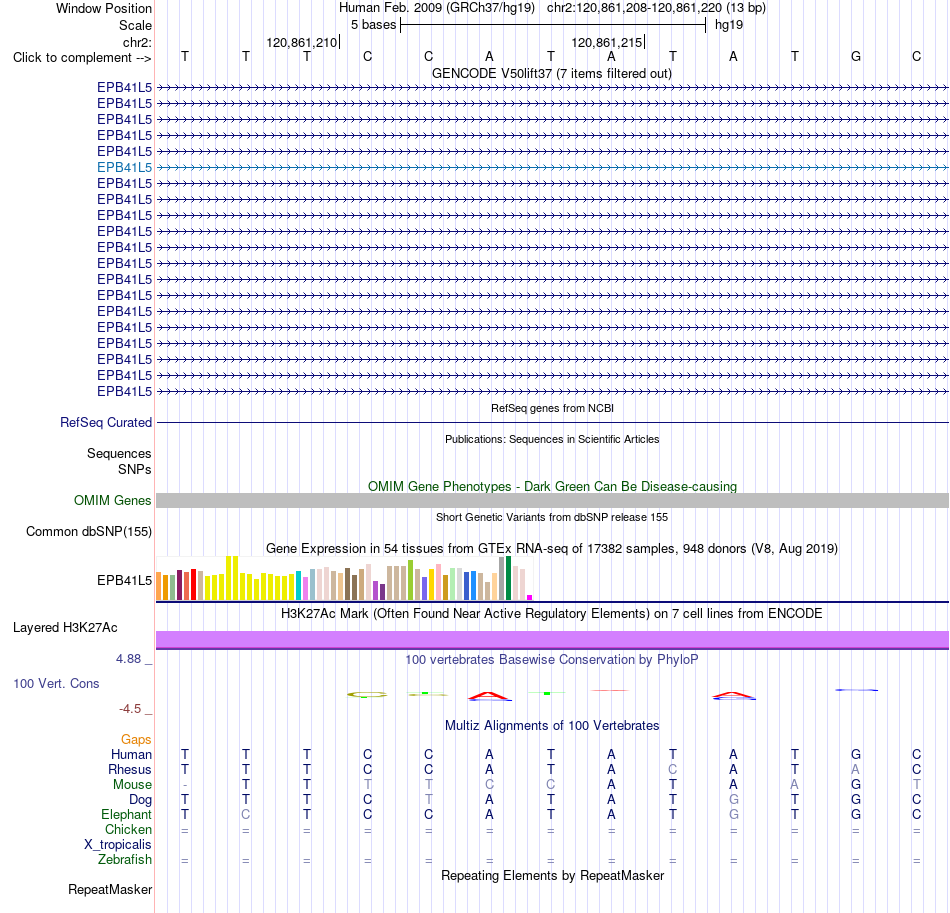Click the Sequences track label
The height and width of the screenshot is (913, 950).
119,453
